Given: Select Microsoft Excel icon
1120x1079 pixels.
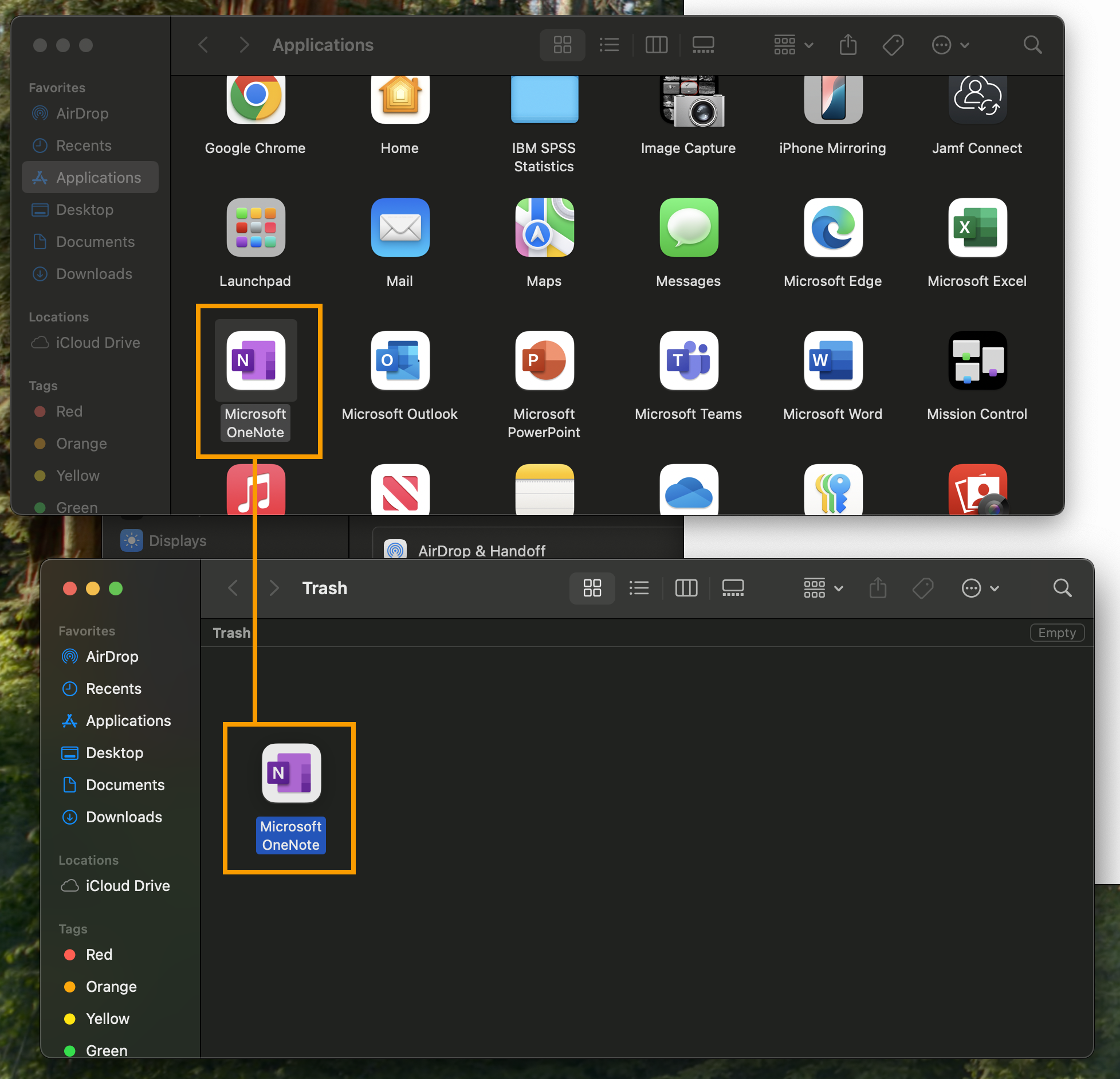Looking at the screenshot, I should point(977,228).
